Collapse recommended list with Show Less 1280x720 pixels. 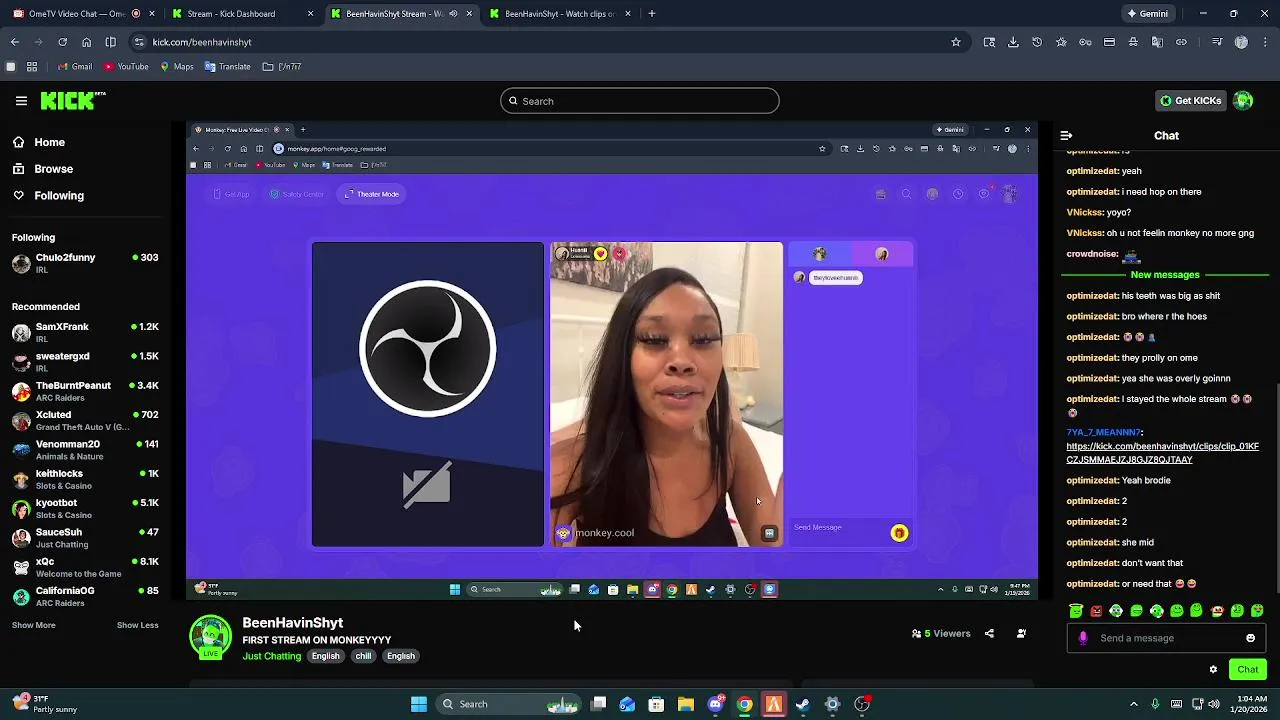[137, 625]
